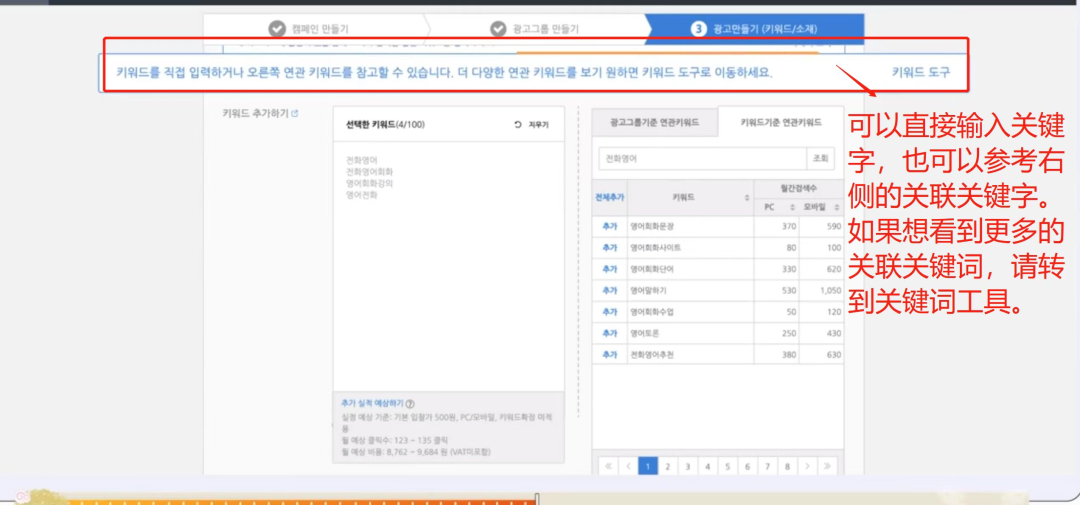1080x505 pixels.
Task: Click 전체추가 to add all keywords
Action: [610, 197]
